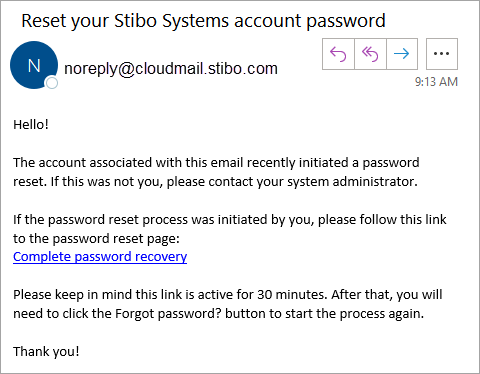Click the email subject line heading
Image resolution: width=480 pixels, height=374 pixels.
(x=203, y=21)
